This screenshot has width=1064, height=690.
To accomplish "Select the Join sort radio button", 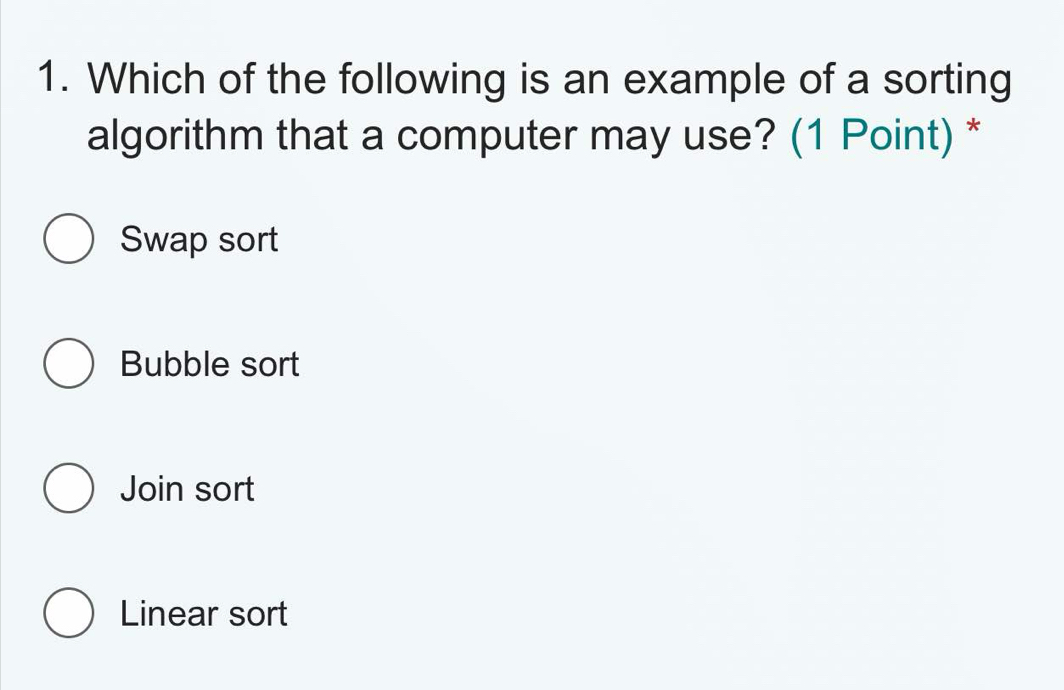I will pos(69,488).
